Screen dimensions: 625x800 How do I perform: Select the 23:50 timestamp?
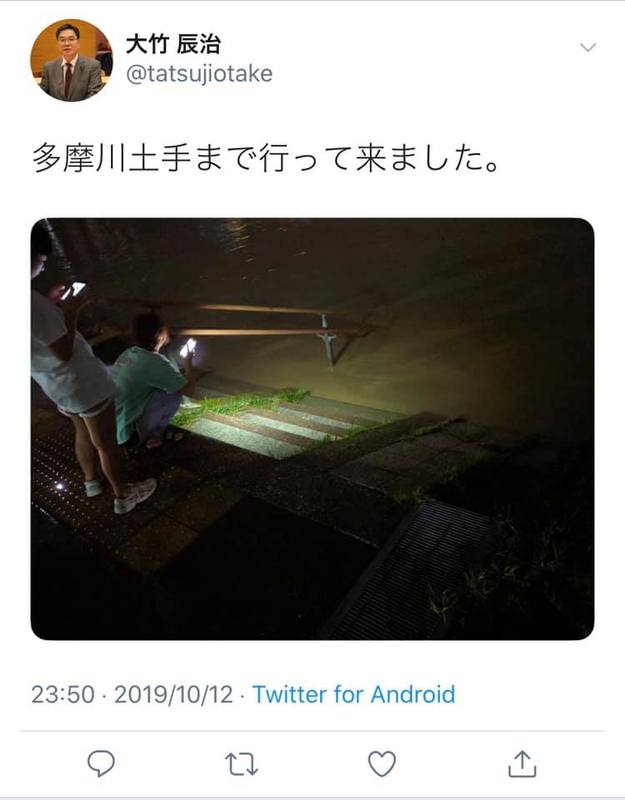pos(63,694)
